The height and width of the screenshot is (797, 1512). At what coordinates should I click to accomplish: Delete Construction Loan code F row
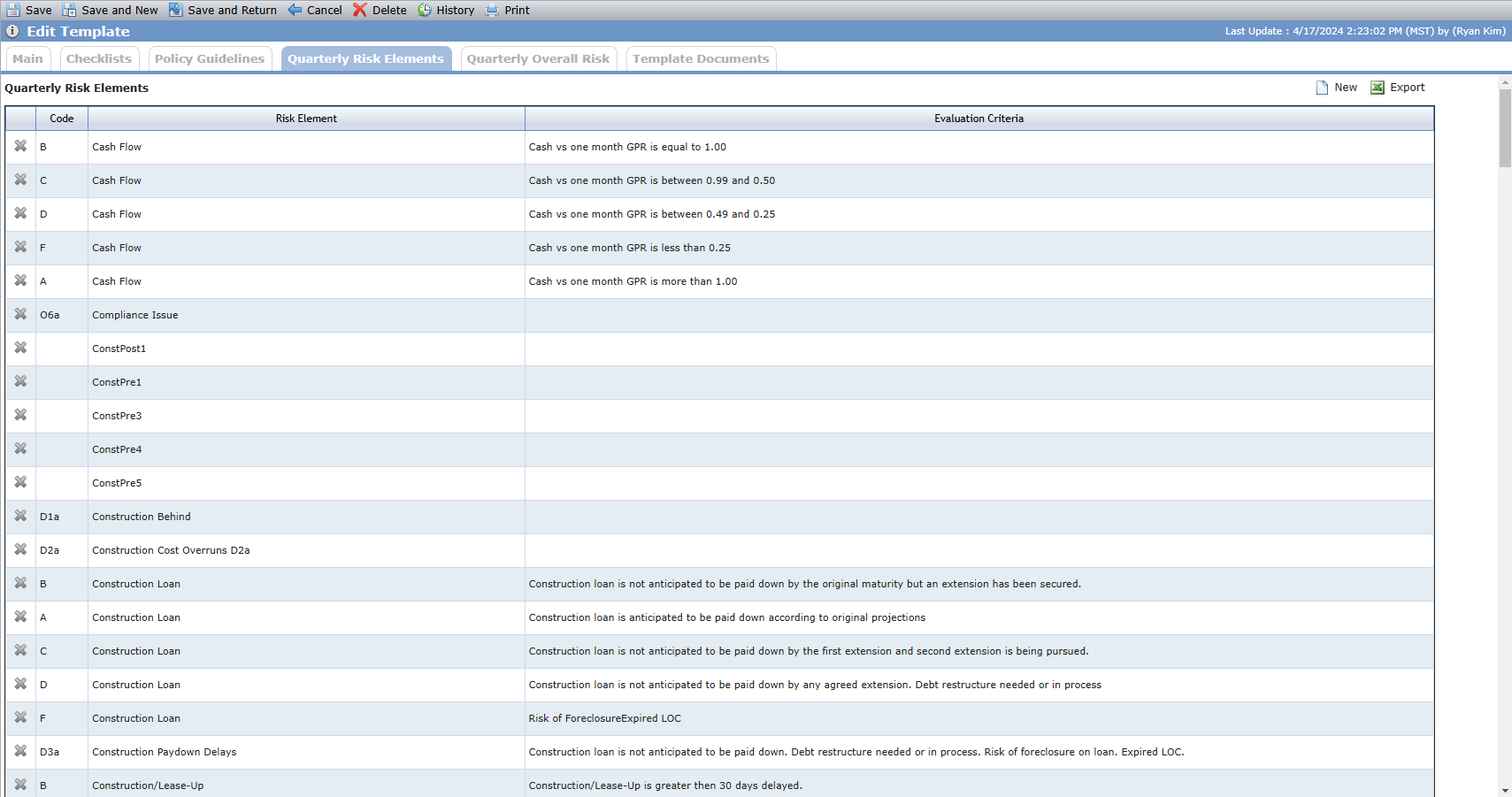point(20,717)
